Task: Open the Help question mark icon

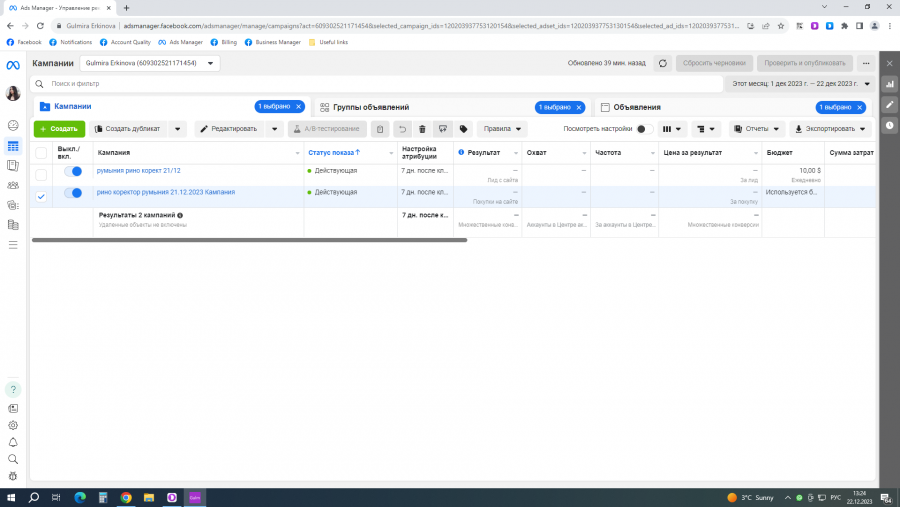Action: click(13, 390)
